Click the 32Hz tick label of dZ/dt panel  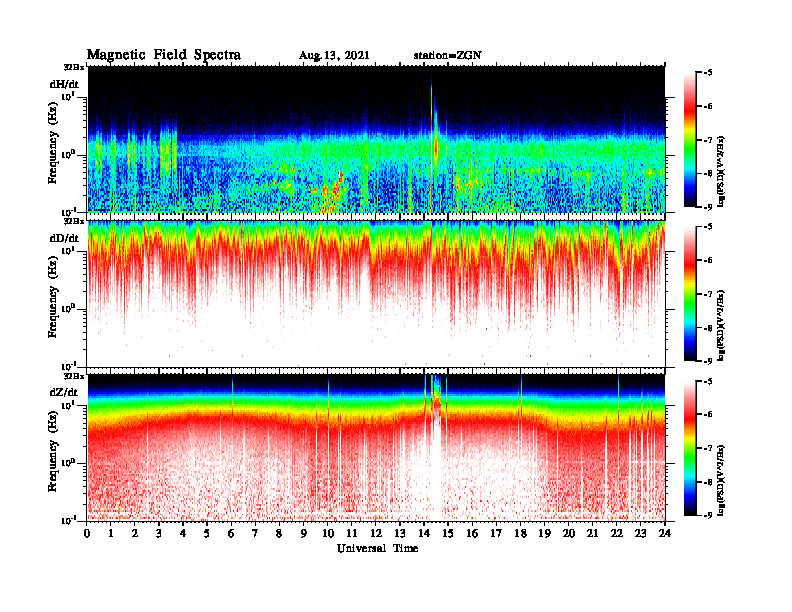click(73, 376)
